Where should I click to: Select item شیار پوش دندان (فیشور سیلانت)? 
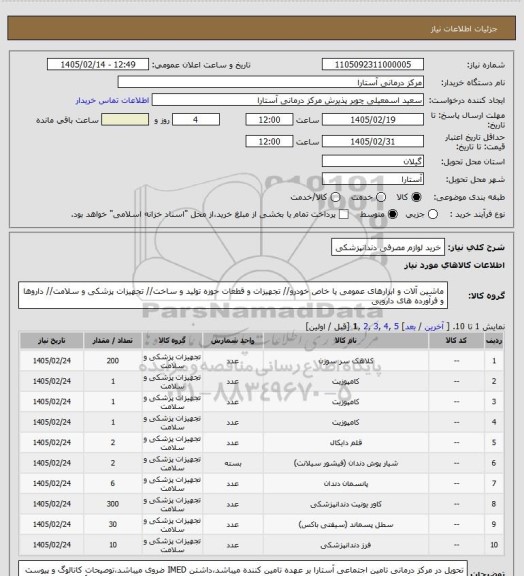[x=346, y=463]
